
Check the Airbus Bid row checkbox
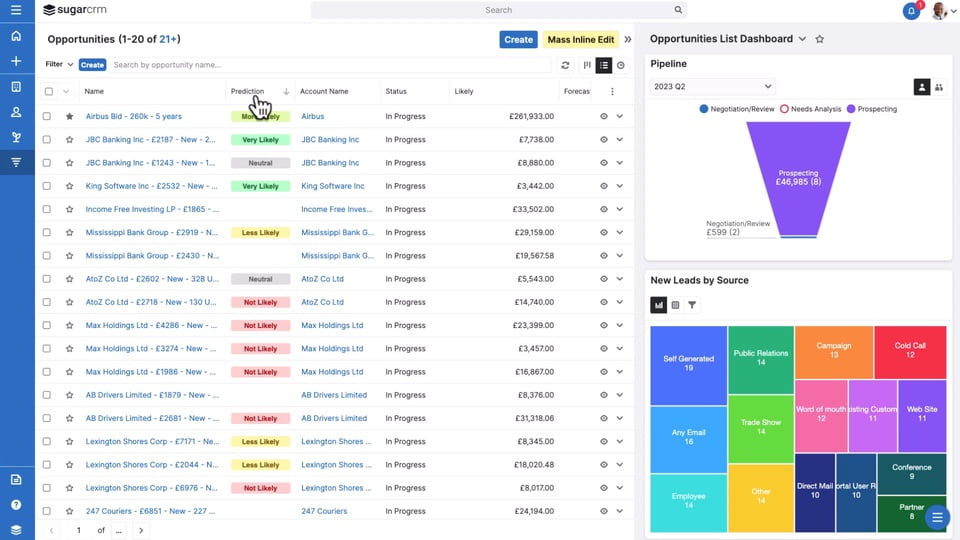(x=47, y=116)
